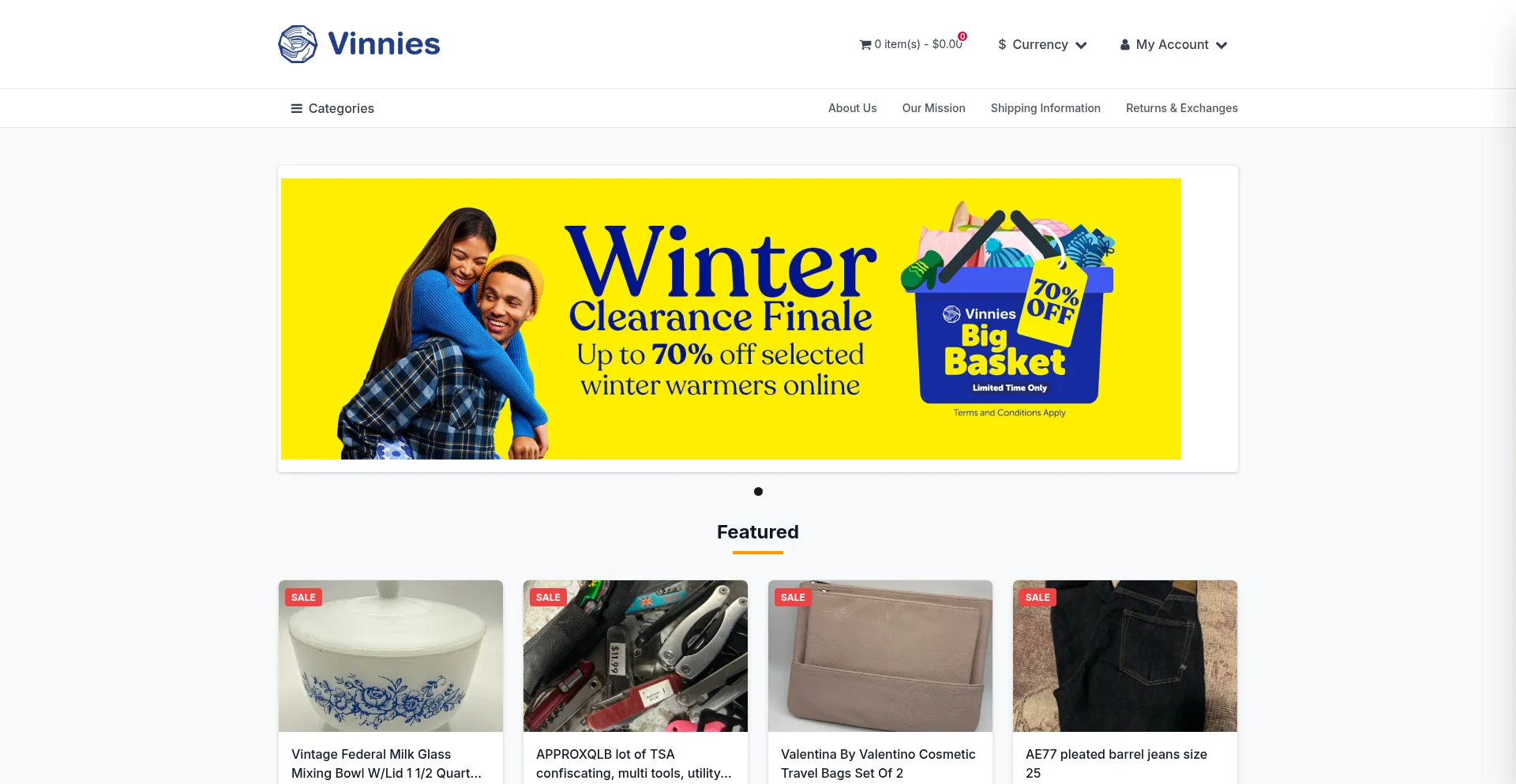Open the Our Mission page

[933, 108]
